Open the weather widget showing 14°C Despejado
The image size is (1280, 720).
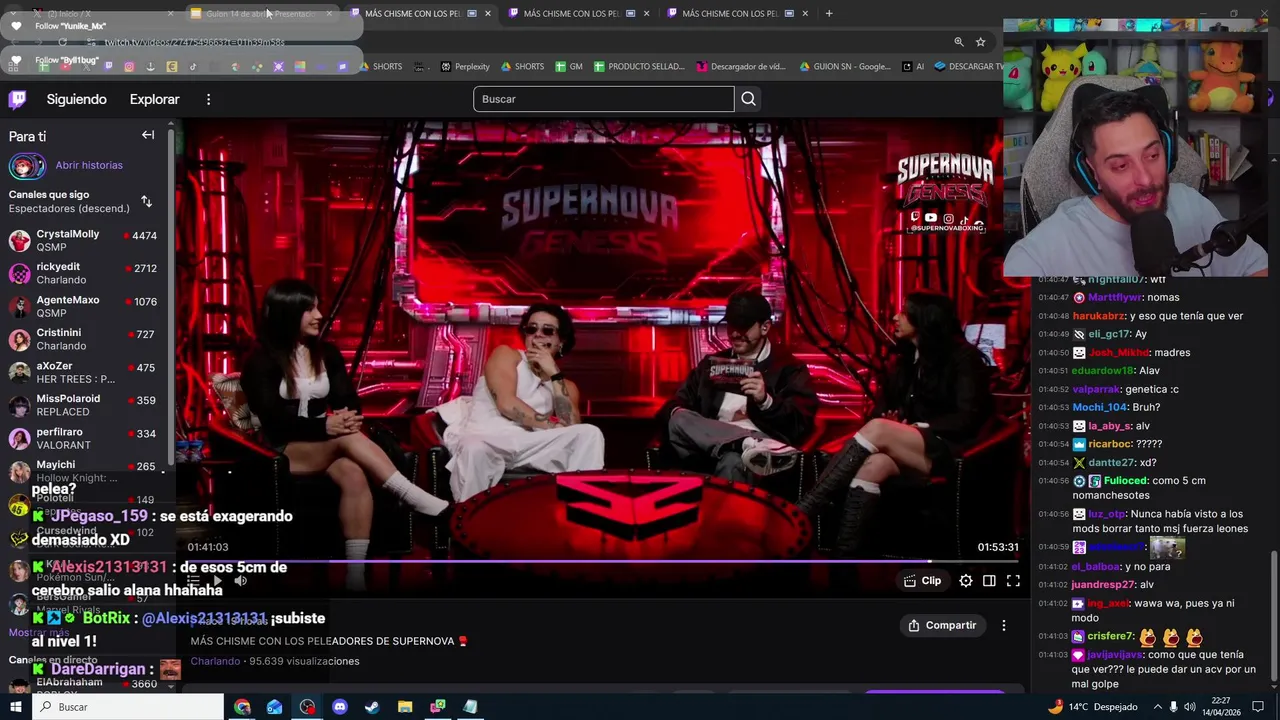[1092, 707]
